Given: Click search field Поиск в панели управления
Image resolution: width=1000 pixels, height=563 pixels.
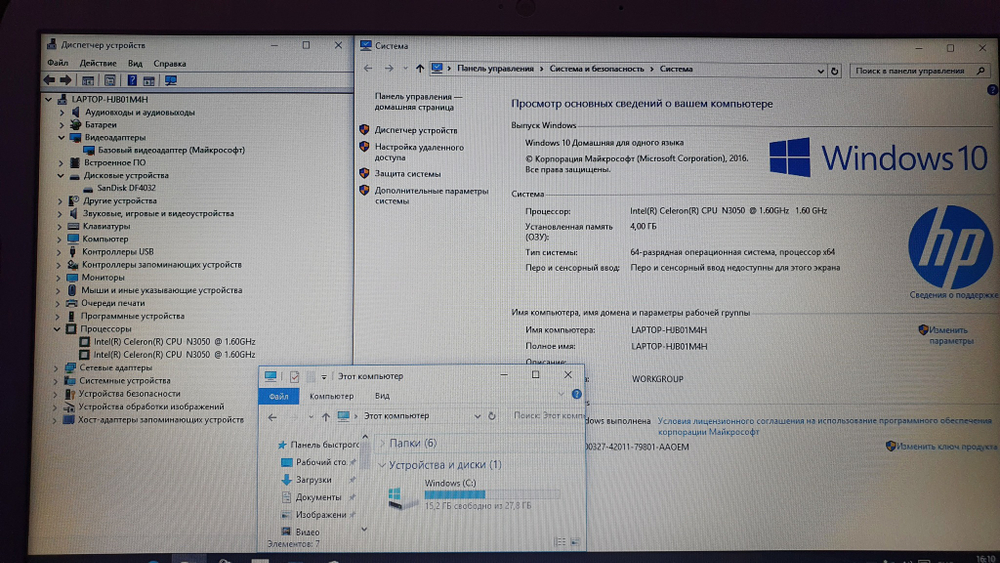Looking at the screenshot, I should pos(920,71).
